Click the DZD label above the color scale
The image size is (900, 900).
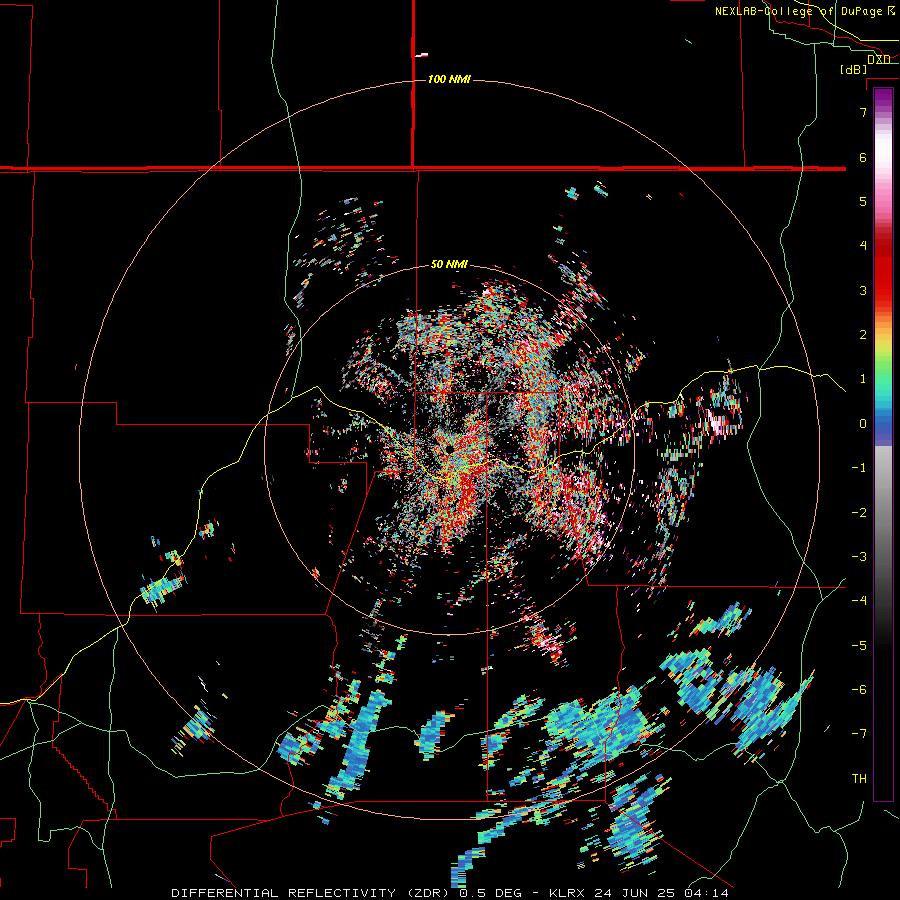click(x=879, y=59)
